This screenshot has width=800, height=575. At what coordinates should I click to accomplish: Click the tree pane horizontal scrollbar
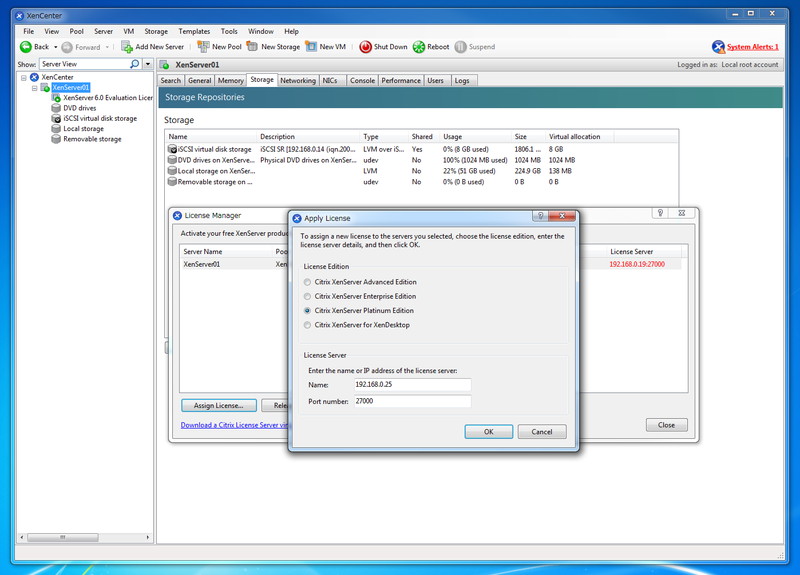pos(63,537)
